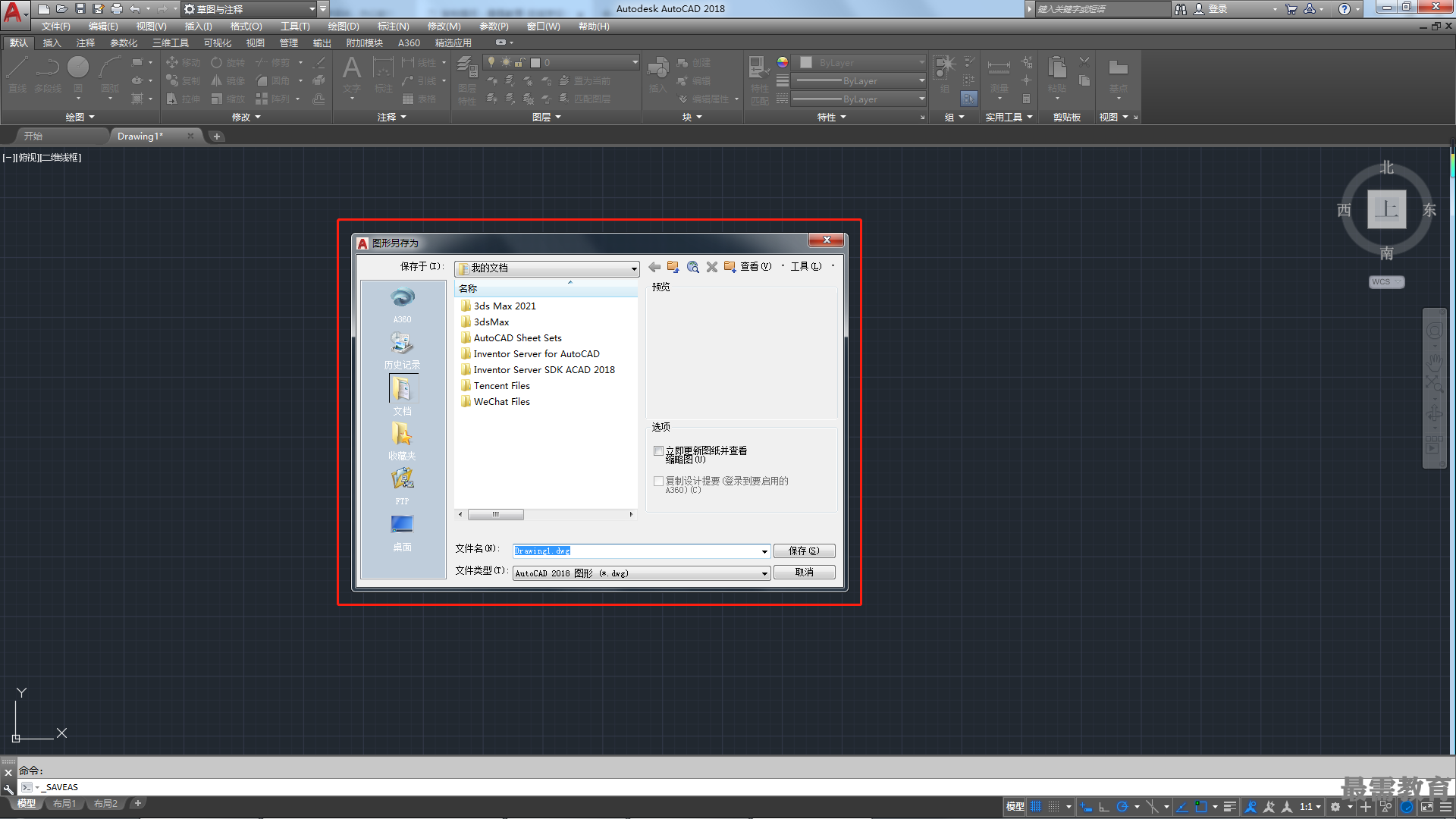Toggle ortho mode in status bar
This screenshot has width=1456, height=819.
click(1104, 807)
